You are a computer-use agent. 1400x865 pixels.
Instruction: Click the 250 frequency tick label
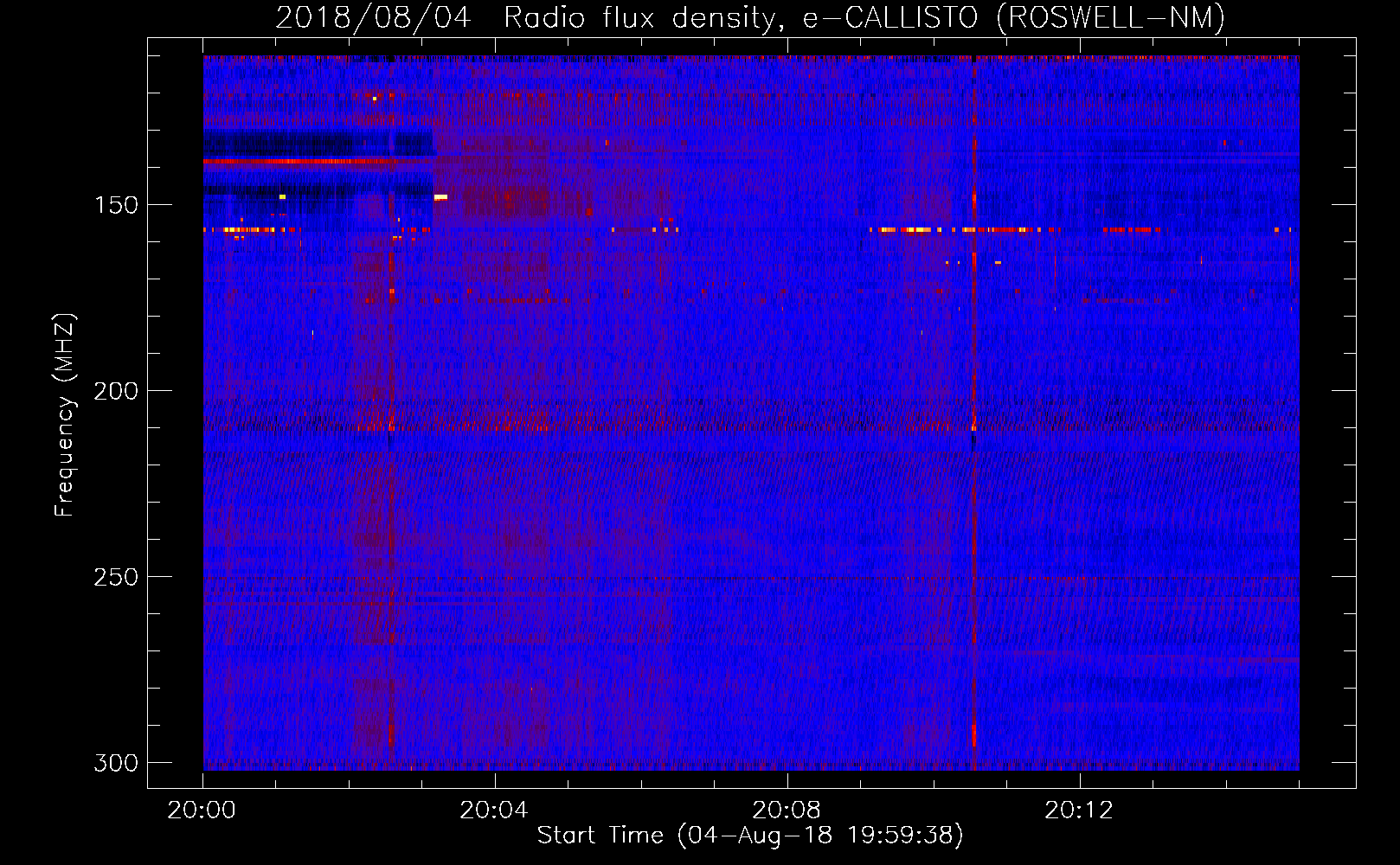coord(115,577)
